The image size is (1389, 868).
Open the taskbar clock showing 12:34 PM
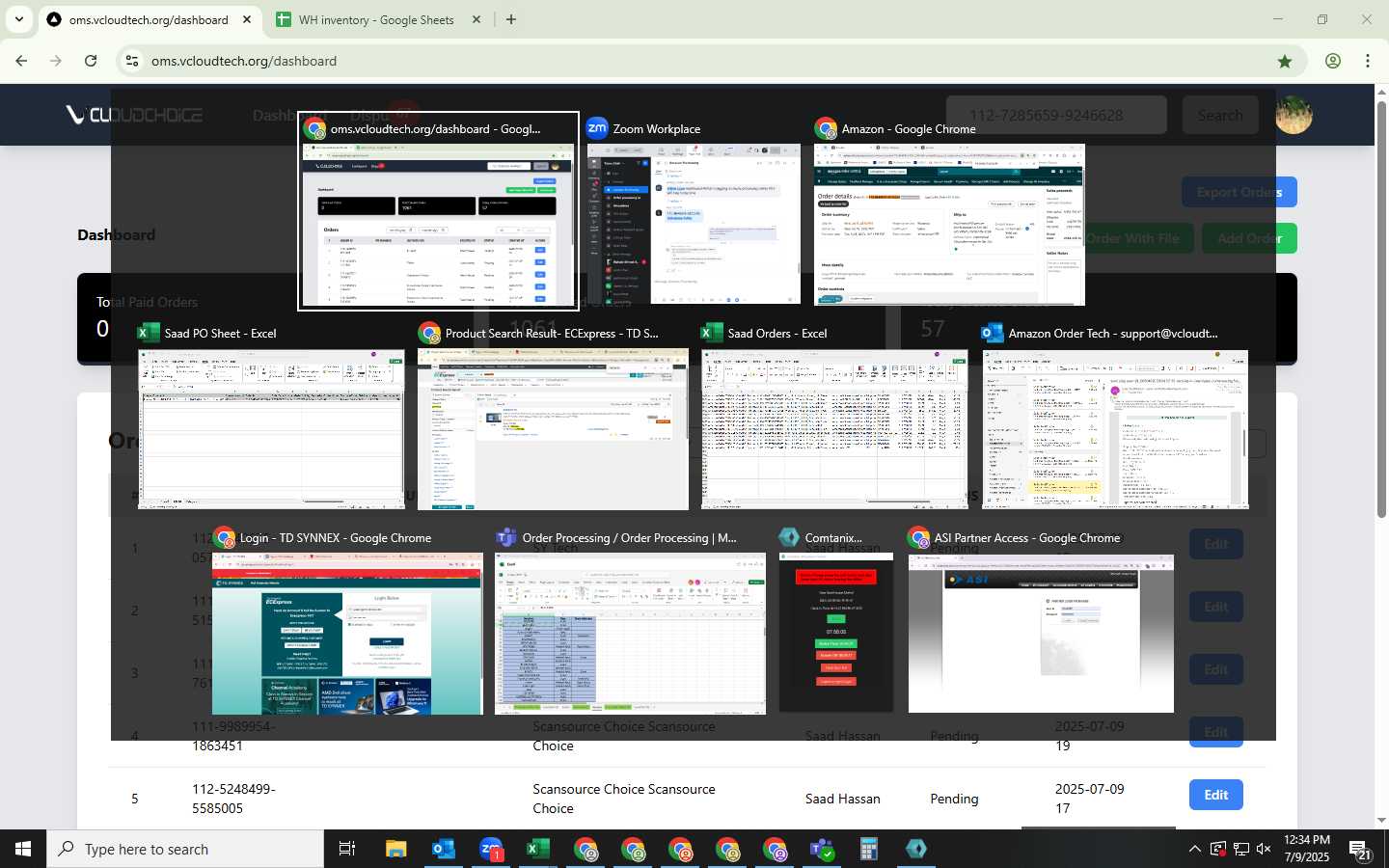[1307, 849]
